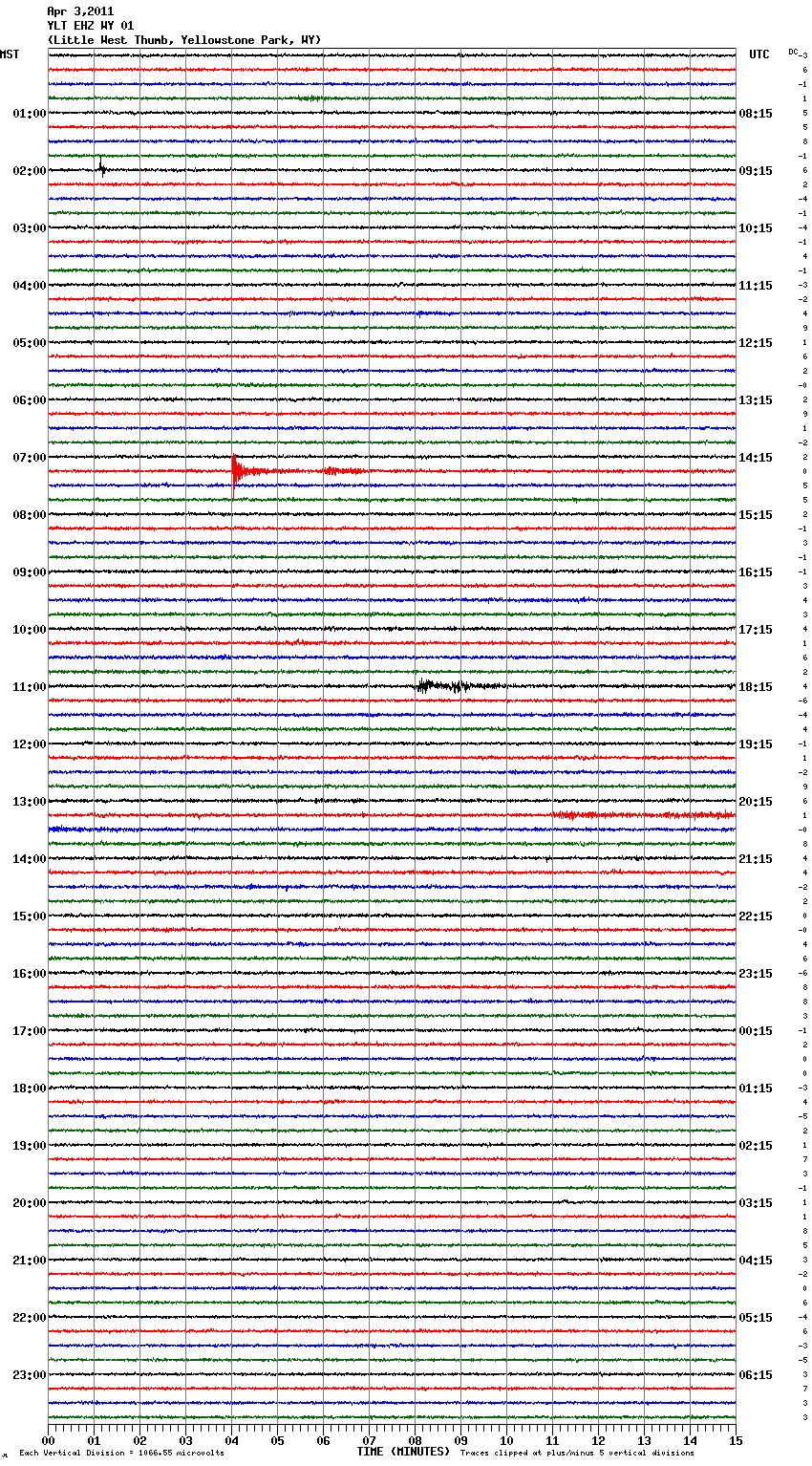The image size is (812, 1466).
Task: Click the '03:00' MST hour label
Action: pos(29,228)
